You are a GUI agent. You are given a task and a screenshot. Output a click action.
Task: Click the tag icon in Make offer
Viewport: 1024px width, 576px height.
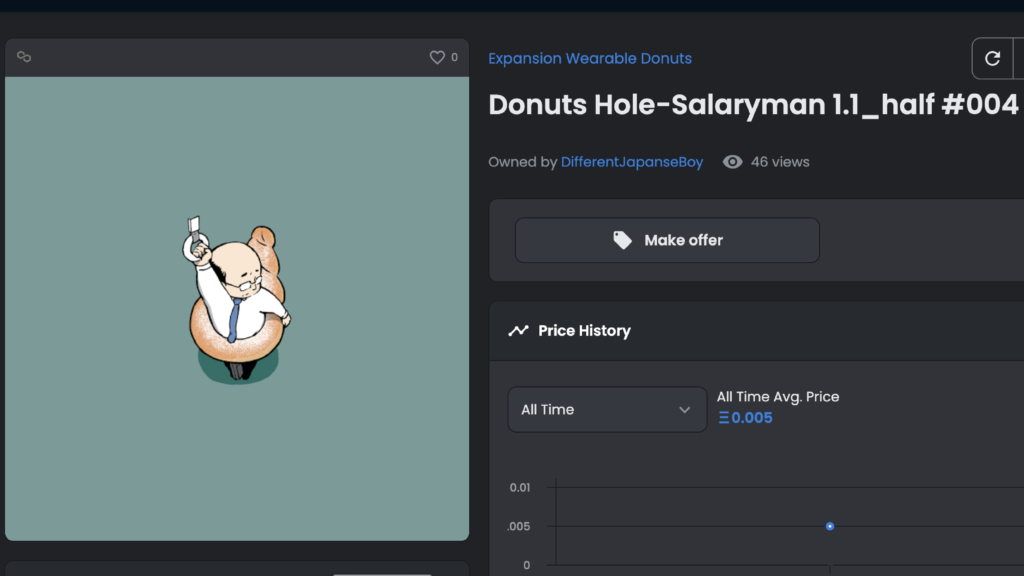coord(622,240)
